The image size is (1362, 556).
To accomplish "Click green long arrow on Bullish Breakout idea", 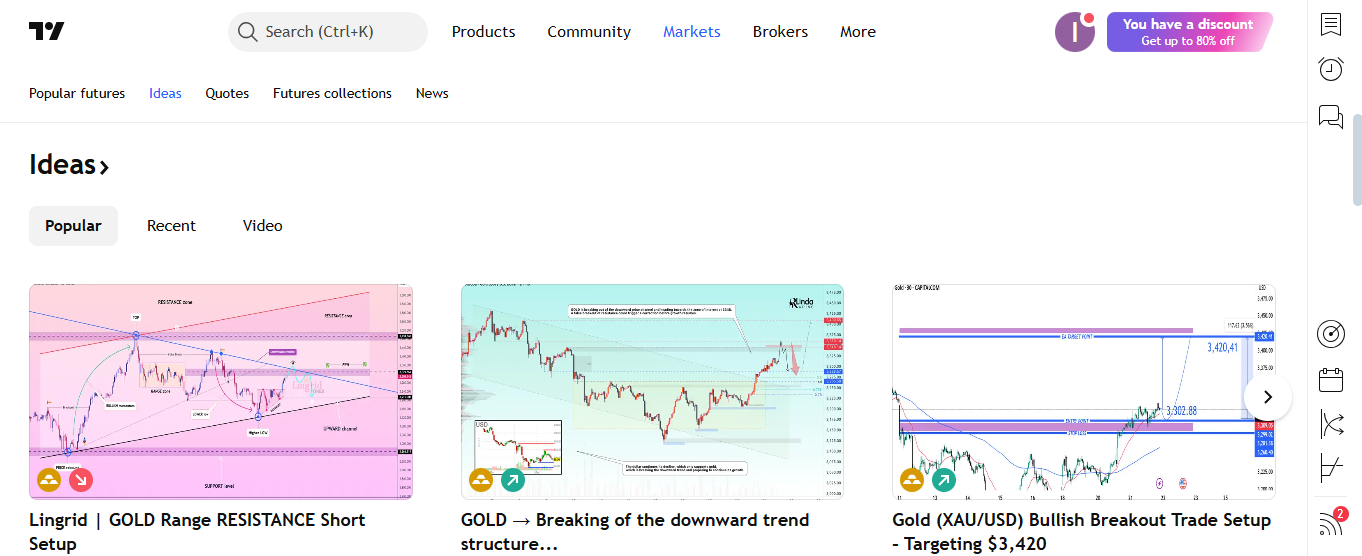I will pyautogui.click(x=943, y=480).
